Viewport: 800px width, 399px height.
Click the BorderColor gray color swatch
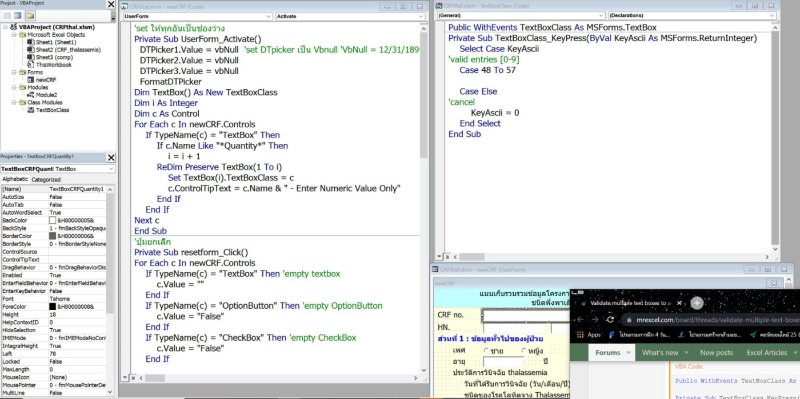[x=53, y=236]
